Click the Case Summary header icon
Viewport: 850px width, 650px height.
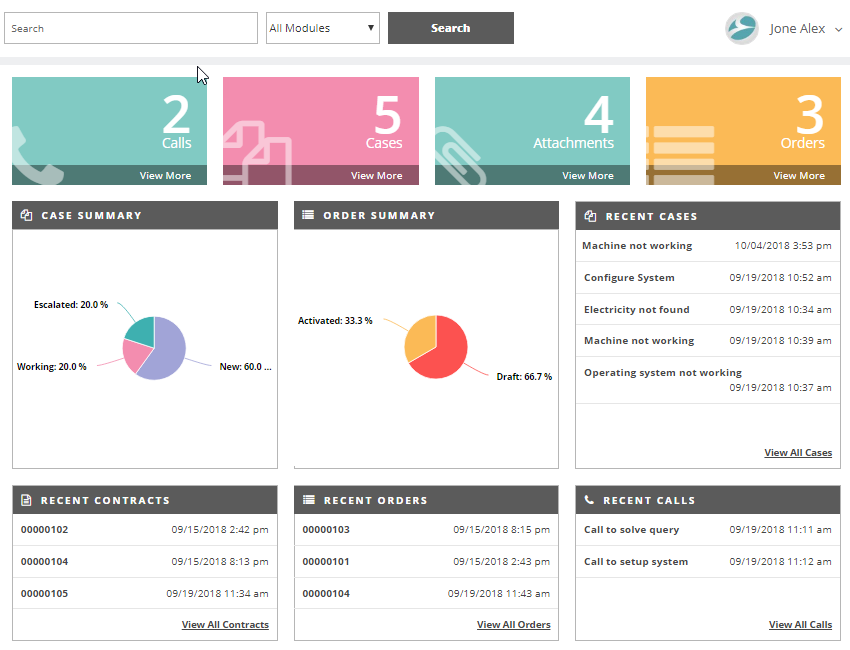click(27, 215)
